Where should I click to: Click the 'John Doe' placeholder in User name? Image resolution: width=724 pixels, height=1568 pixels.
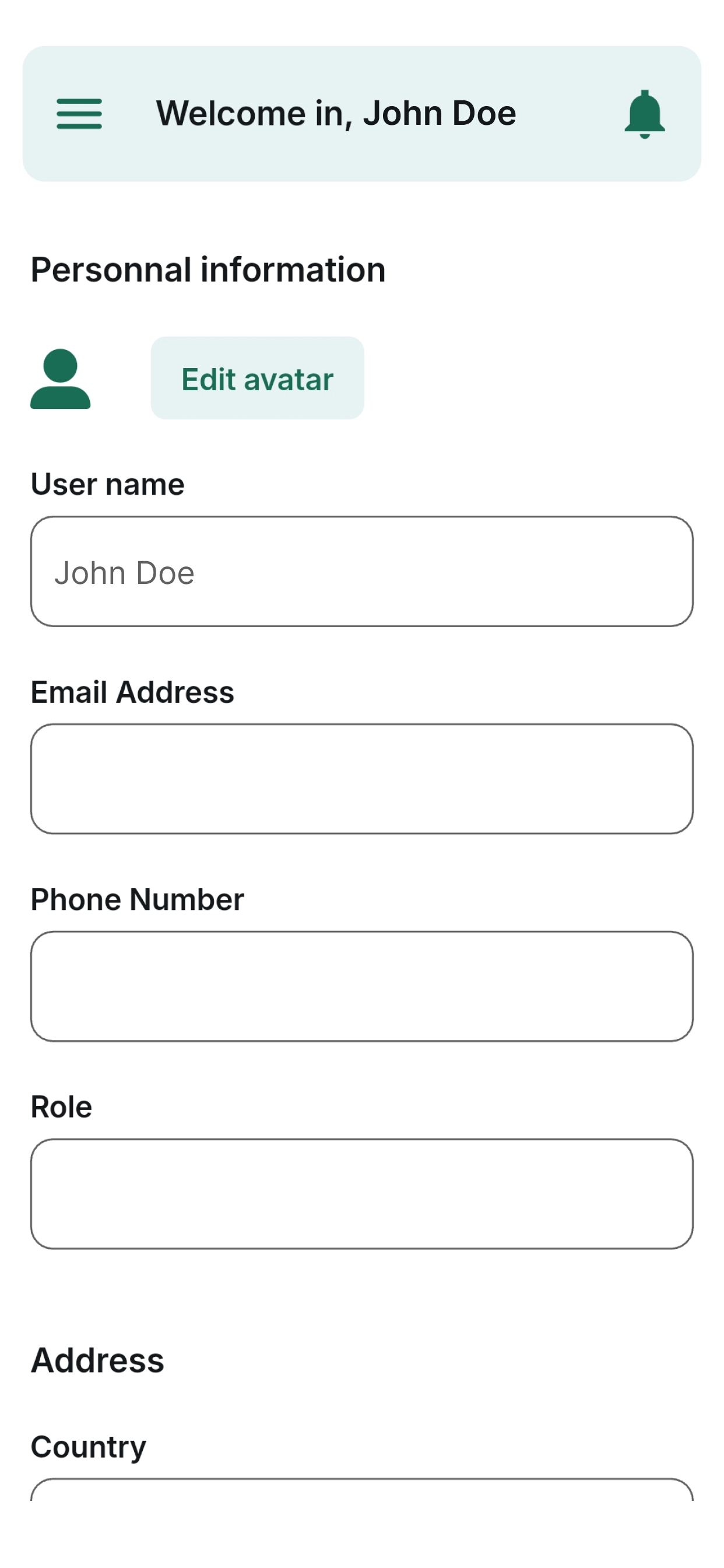pos(124,573)
